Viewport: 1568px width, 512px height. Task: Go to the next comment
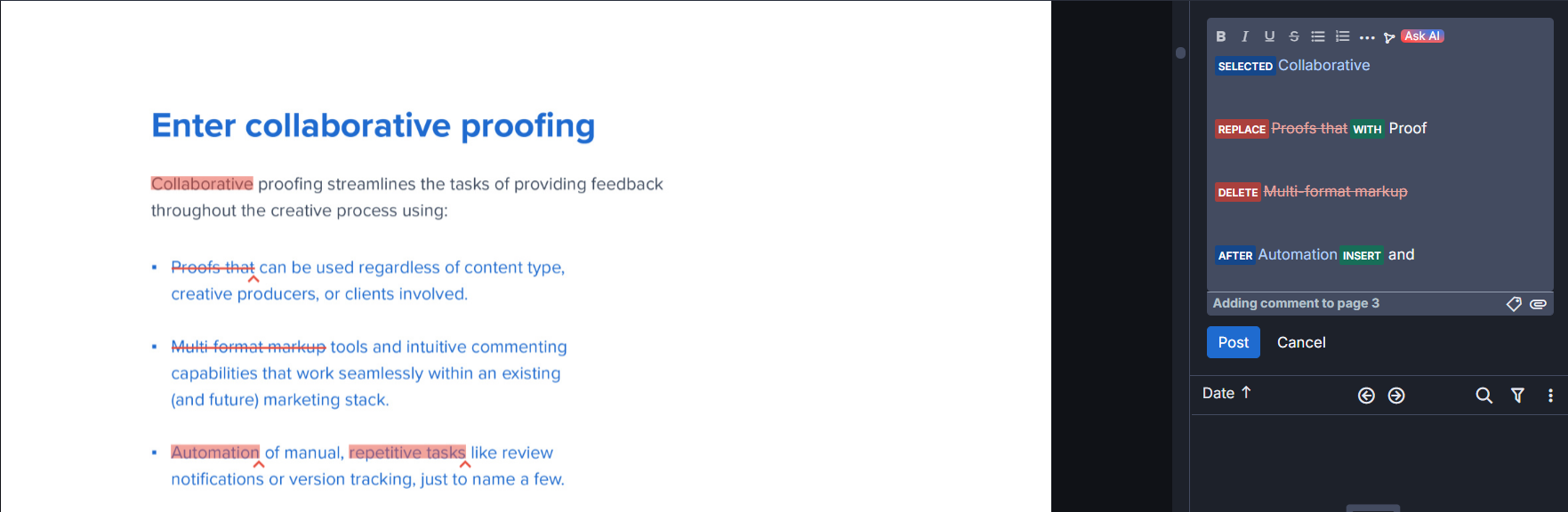1396,396
